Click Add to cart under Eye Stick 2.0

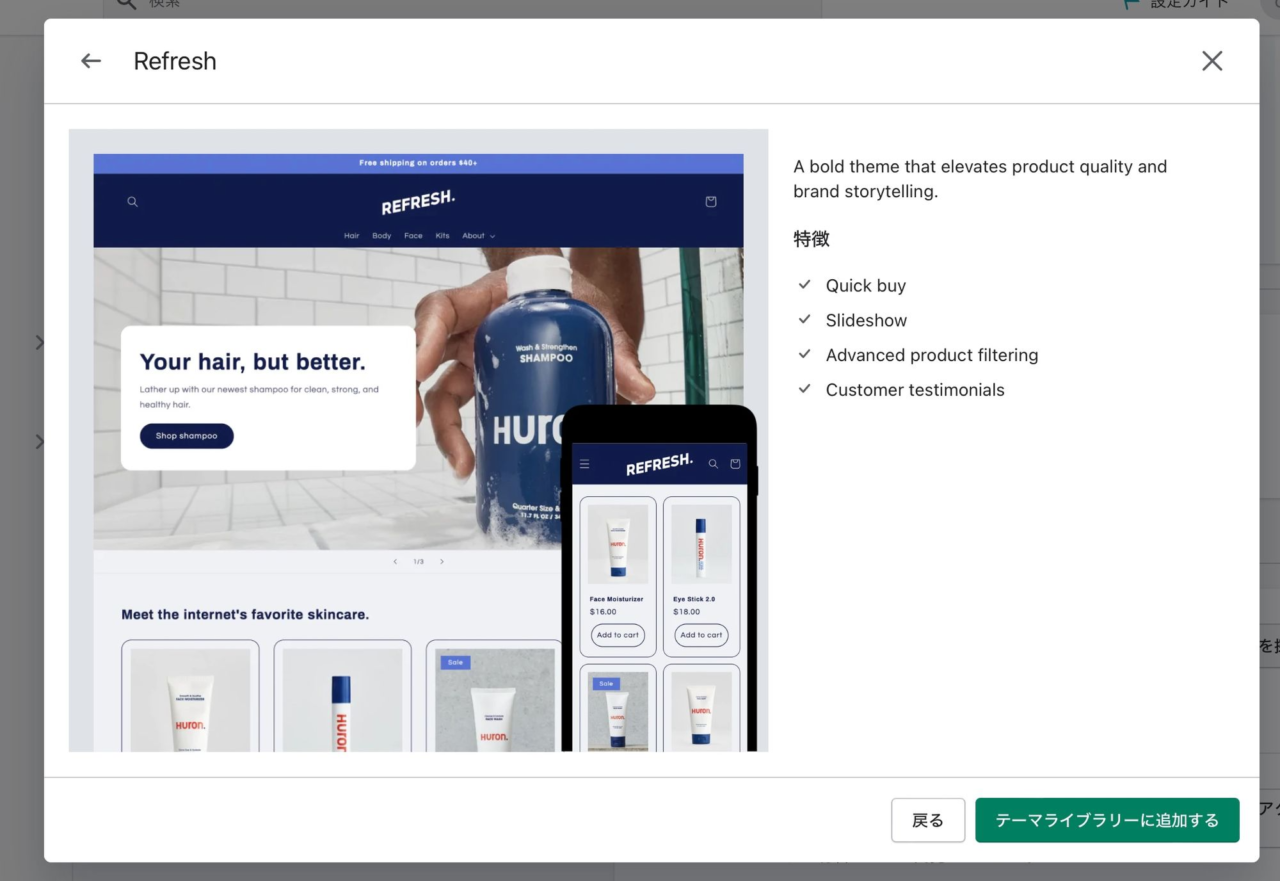pyautogui.click(x=701, y=635)
